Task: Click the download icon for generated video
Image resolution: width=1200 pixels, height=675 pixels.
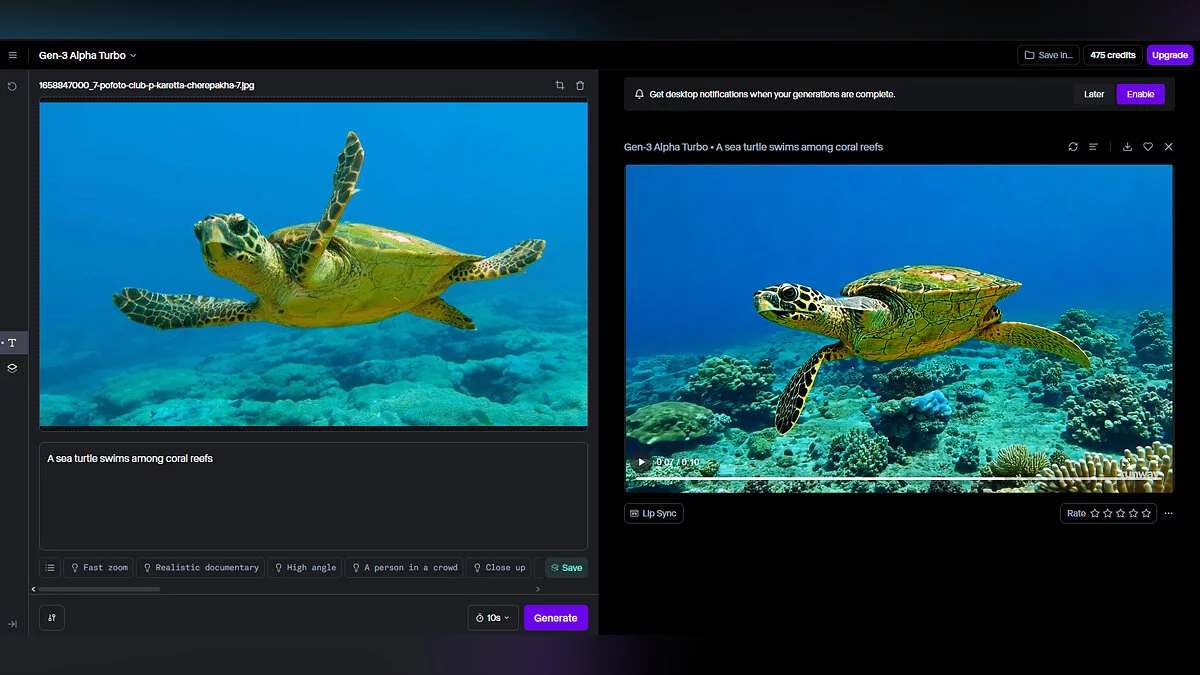Action: tap(1127, 147)
